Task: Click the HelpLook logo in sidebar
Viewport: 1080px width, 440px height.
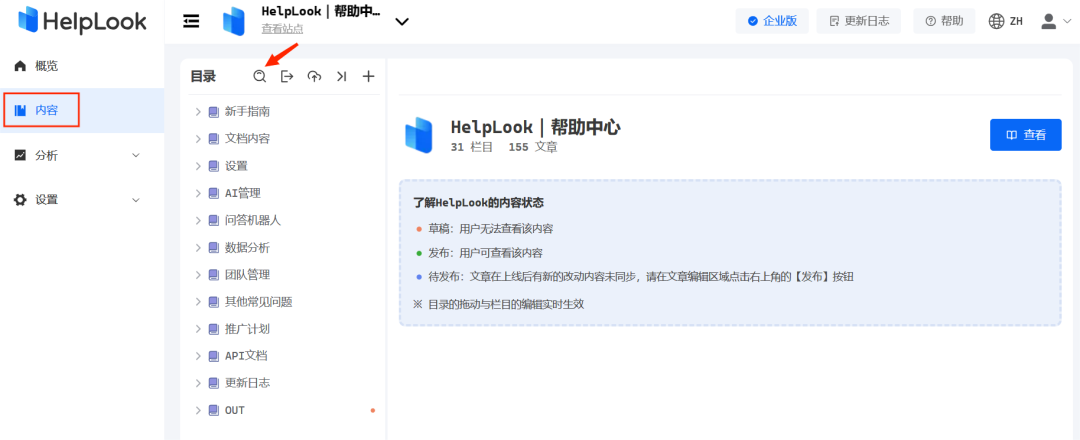Action: coord(83,21)
